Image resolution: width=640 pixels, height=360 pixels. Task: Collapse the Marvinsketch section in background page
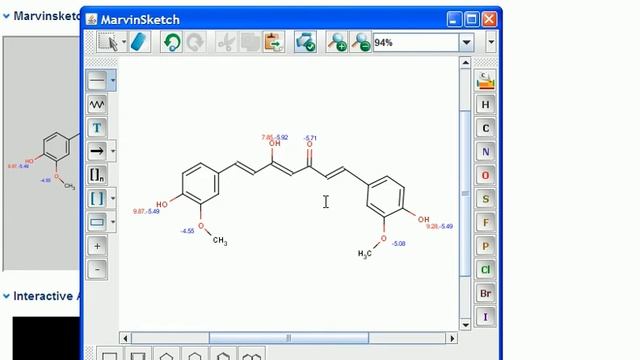click(x=7, y=16)
